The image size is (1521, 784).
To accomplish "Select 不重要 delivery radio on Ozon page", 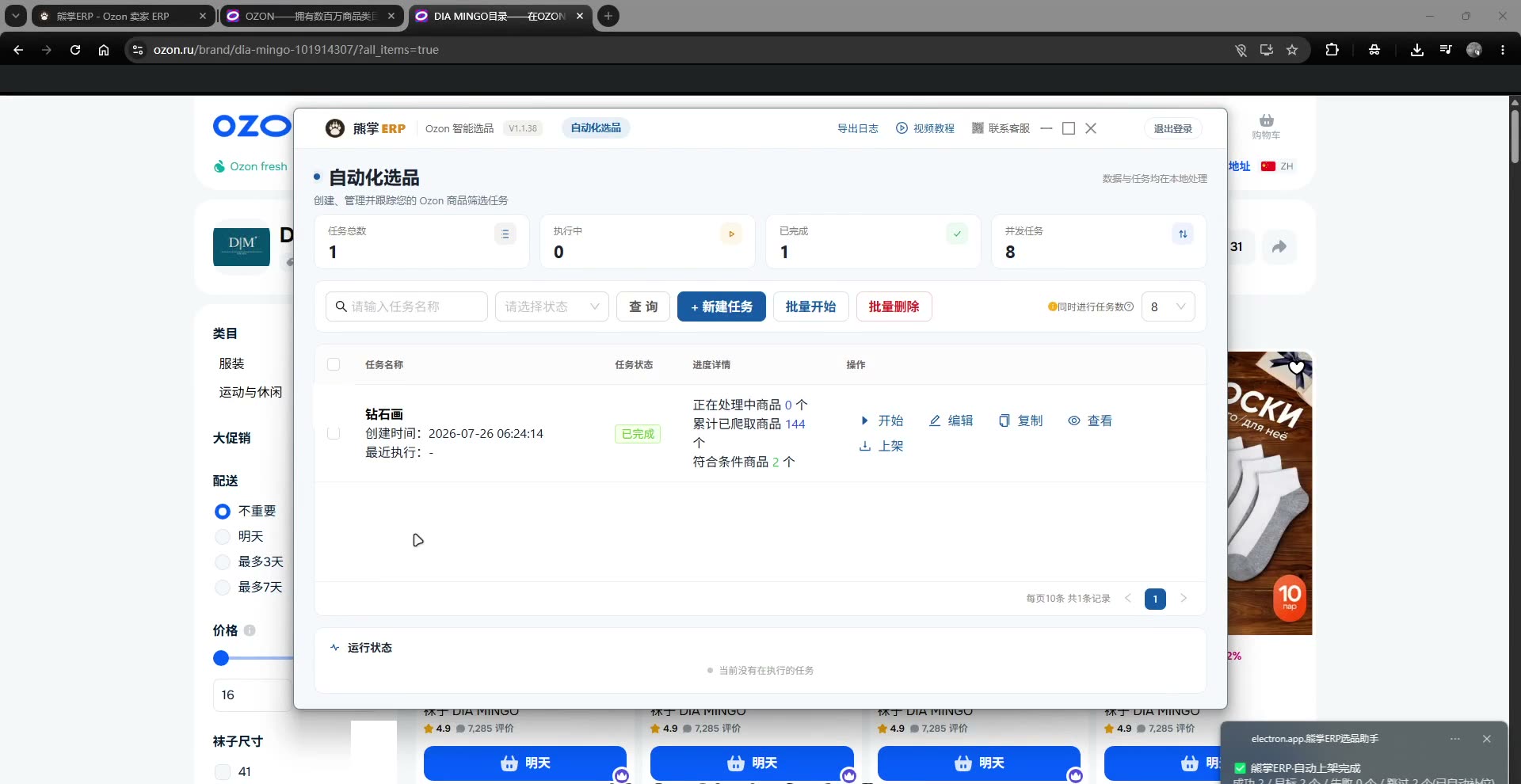I will (x=223, y=512).
